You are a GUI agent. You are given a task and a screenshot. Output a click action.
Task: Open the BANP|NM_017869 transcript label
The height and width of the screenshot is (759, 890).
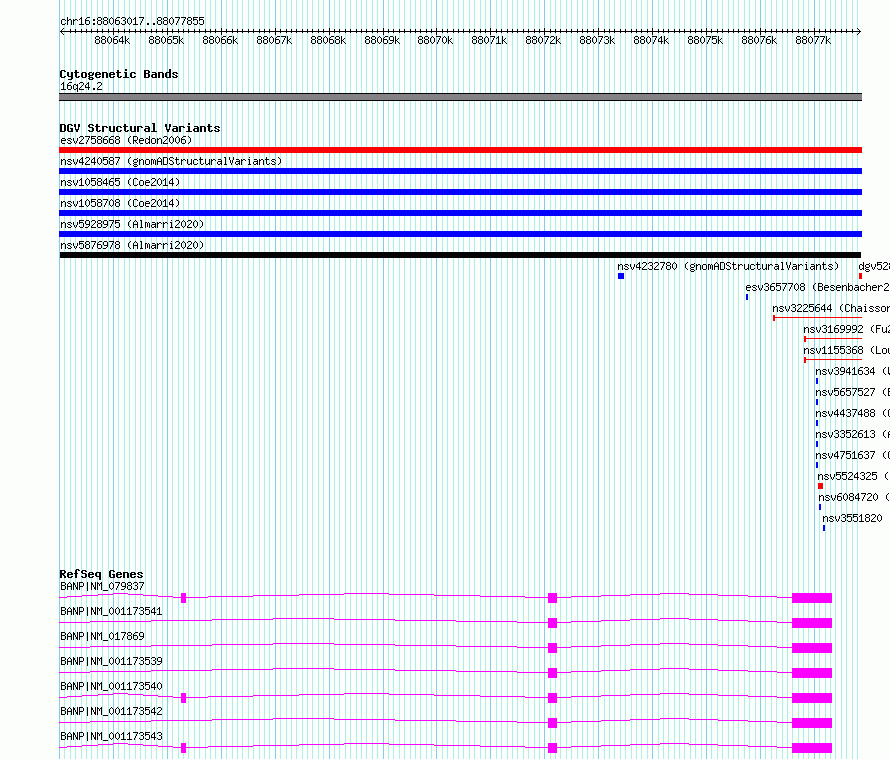102,636
